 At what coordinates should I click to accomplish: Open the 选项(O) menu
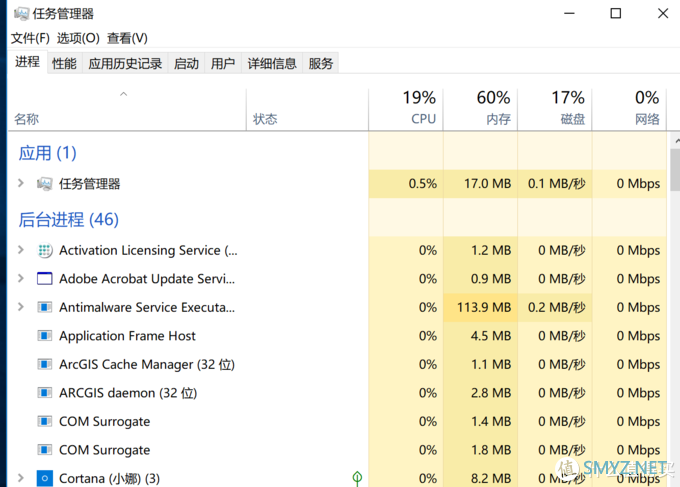pos(78,38)
